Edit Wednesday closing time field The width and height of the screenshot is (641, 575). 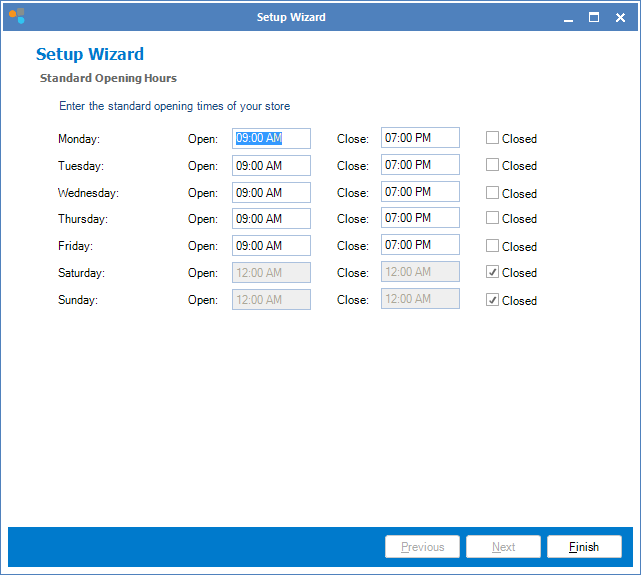tap(420, 192)
